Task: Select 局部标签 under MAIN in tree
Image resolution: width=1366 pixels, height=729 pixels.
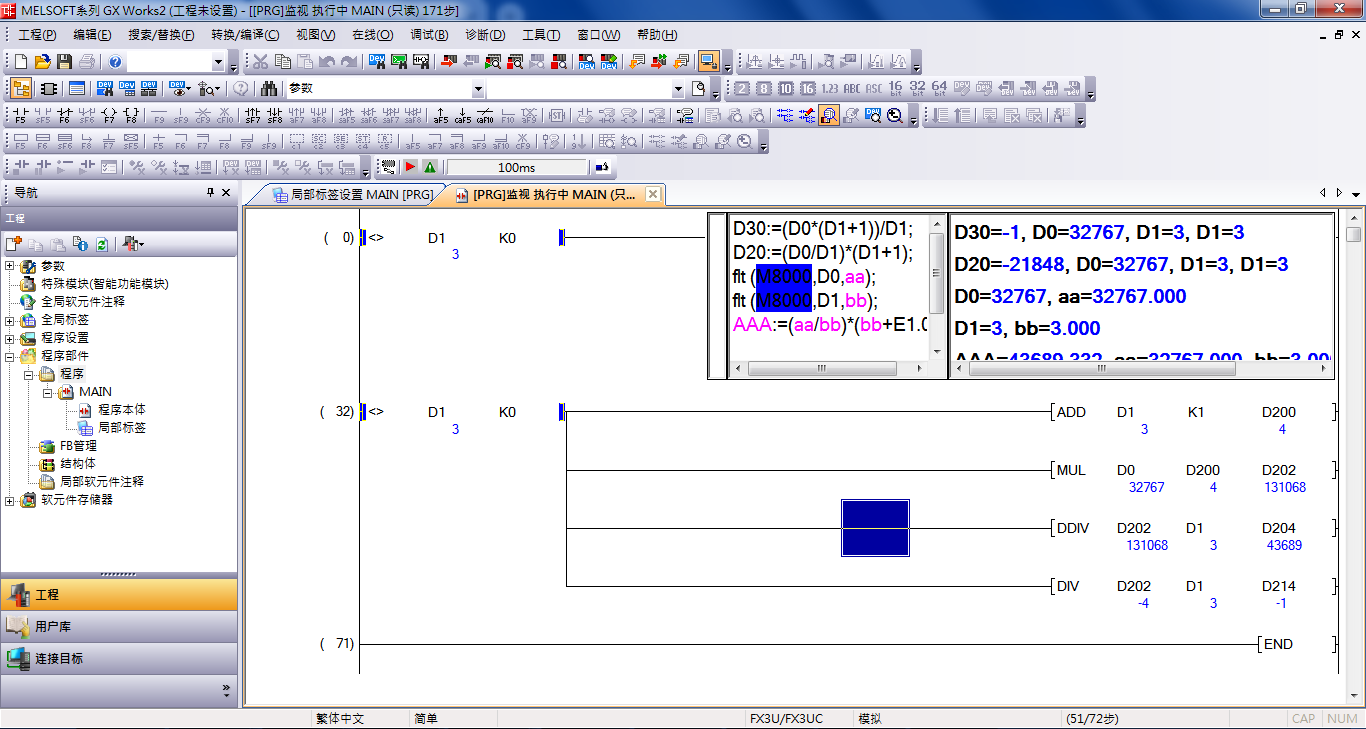Action: 121,427
